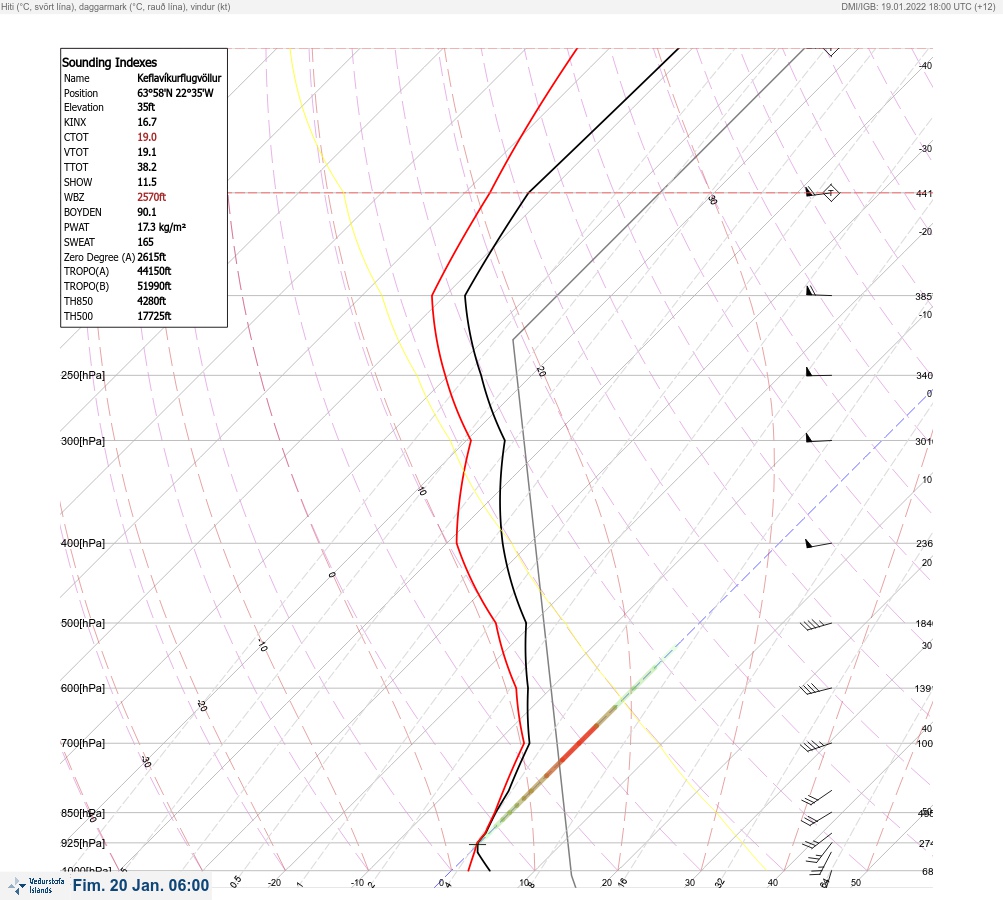Click the '441' flight level label at right edge

pyautogui.click(x=924, y=193)
